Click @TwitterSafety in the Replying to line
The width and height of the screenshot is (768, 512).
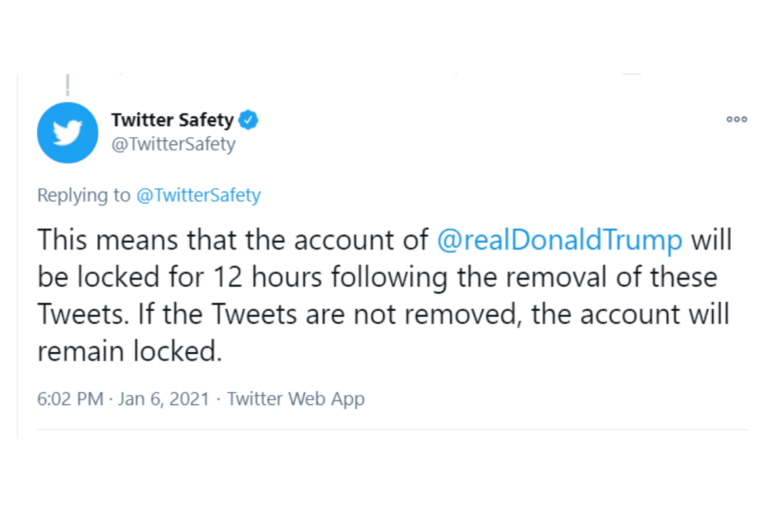(198, 196)
